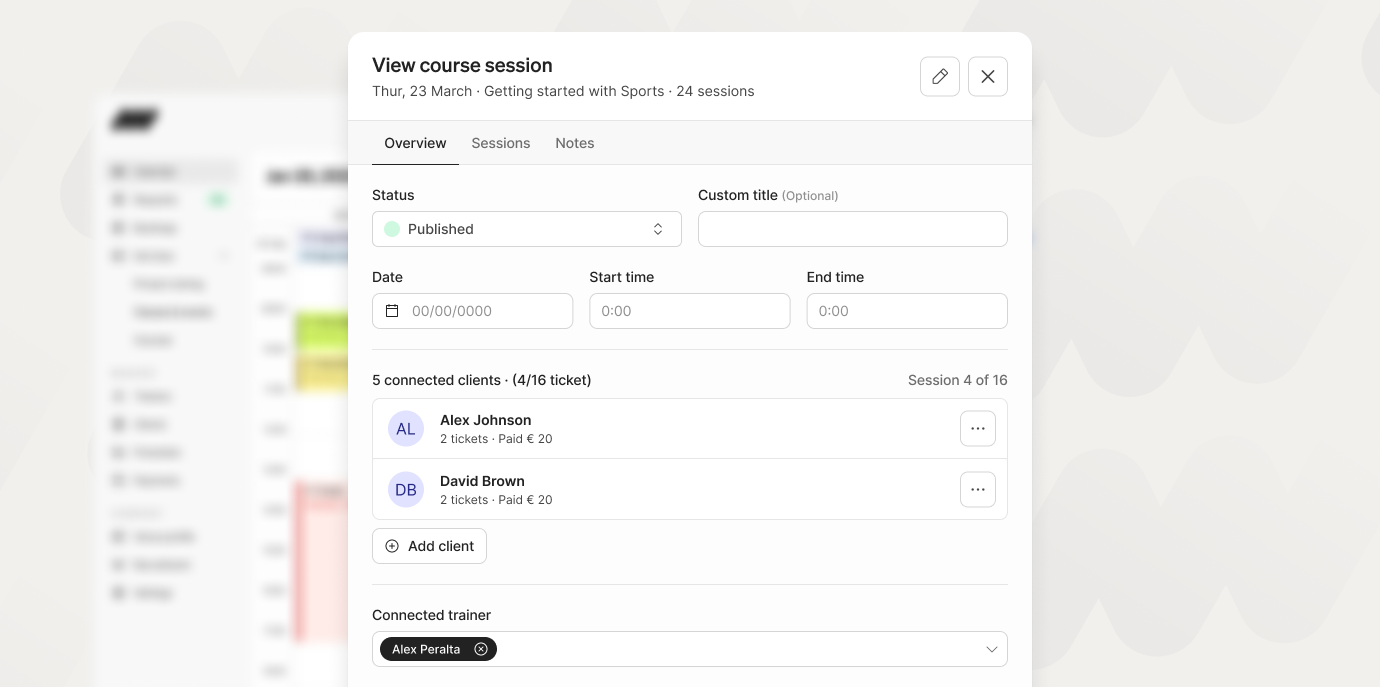Click the Start time field
1380x687 pixels.
click(690, 311)
